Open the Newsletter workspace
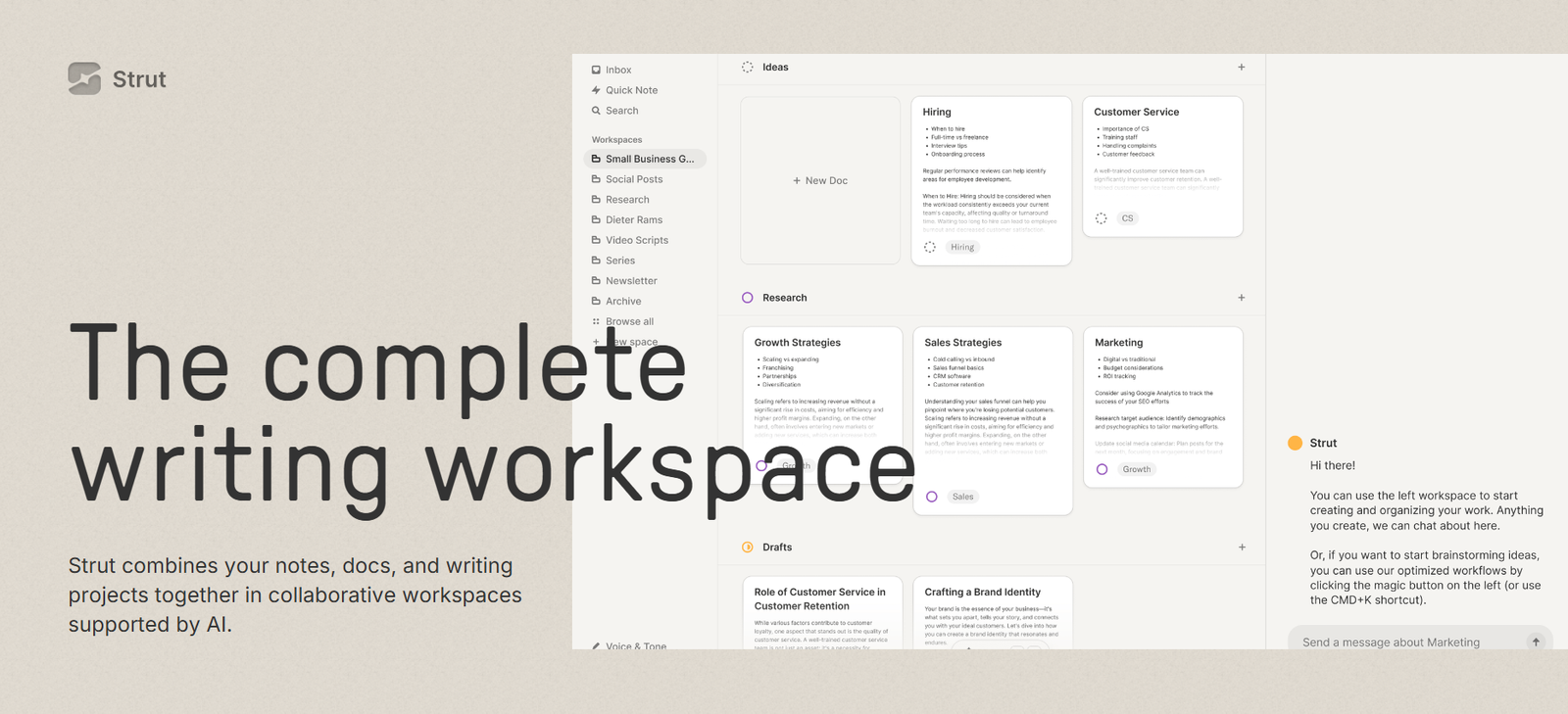The width and height of the screenshot is (1568, 714). (630, 281)
